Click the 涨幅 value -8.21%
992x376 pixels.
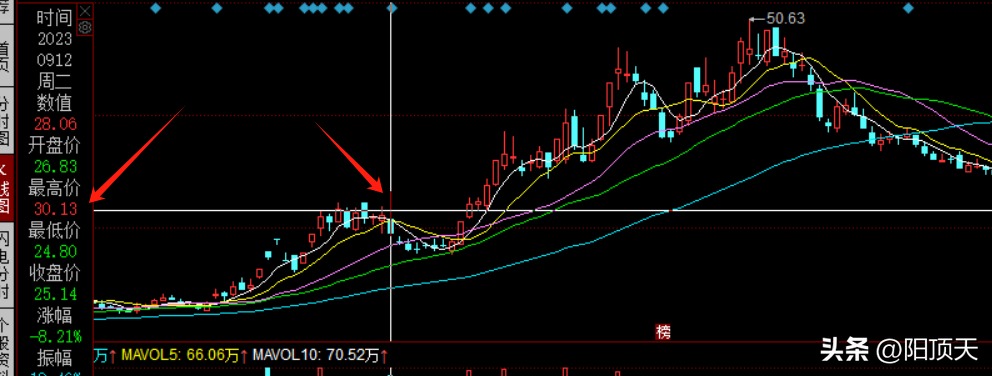tap(56, 336)
